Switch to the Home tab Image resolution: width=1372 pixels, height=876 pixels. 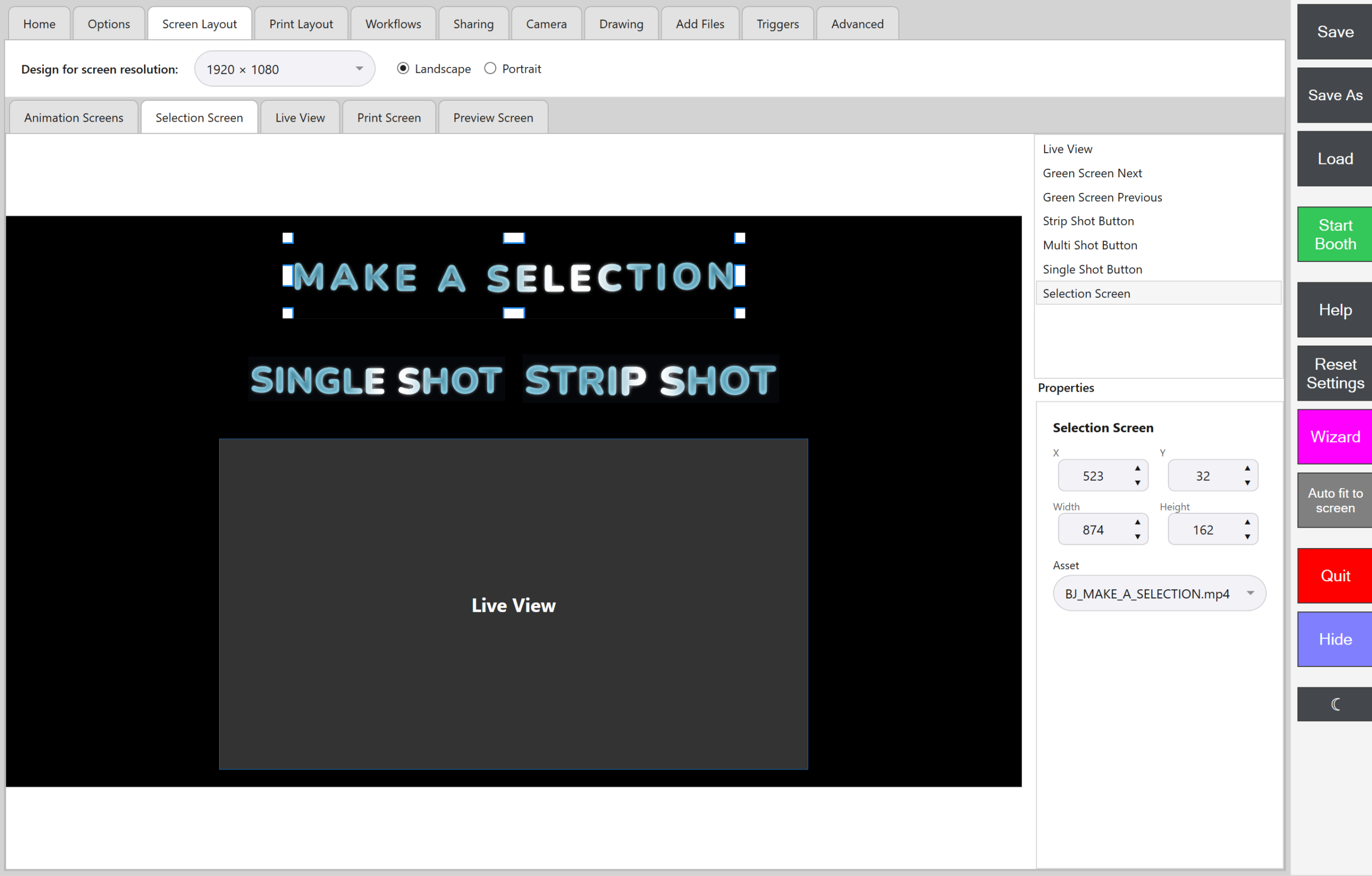[39, 24]
